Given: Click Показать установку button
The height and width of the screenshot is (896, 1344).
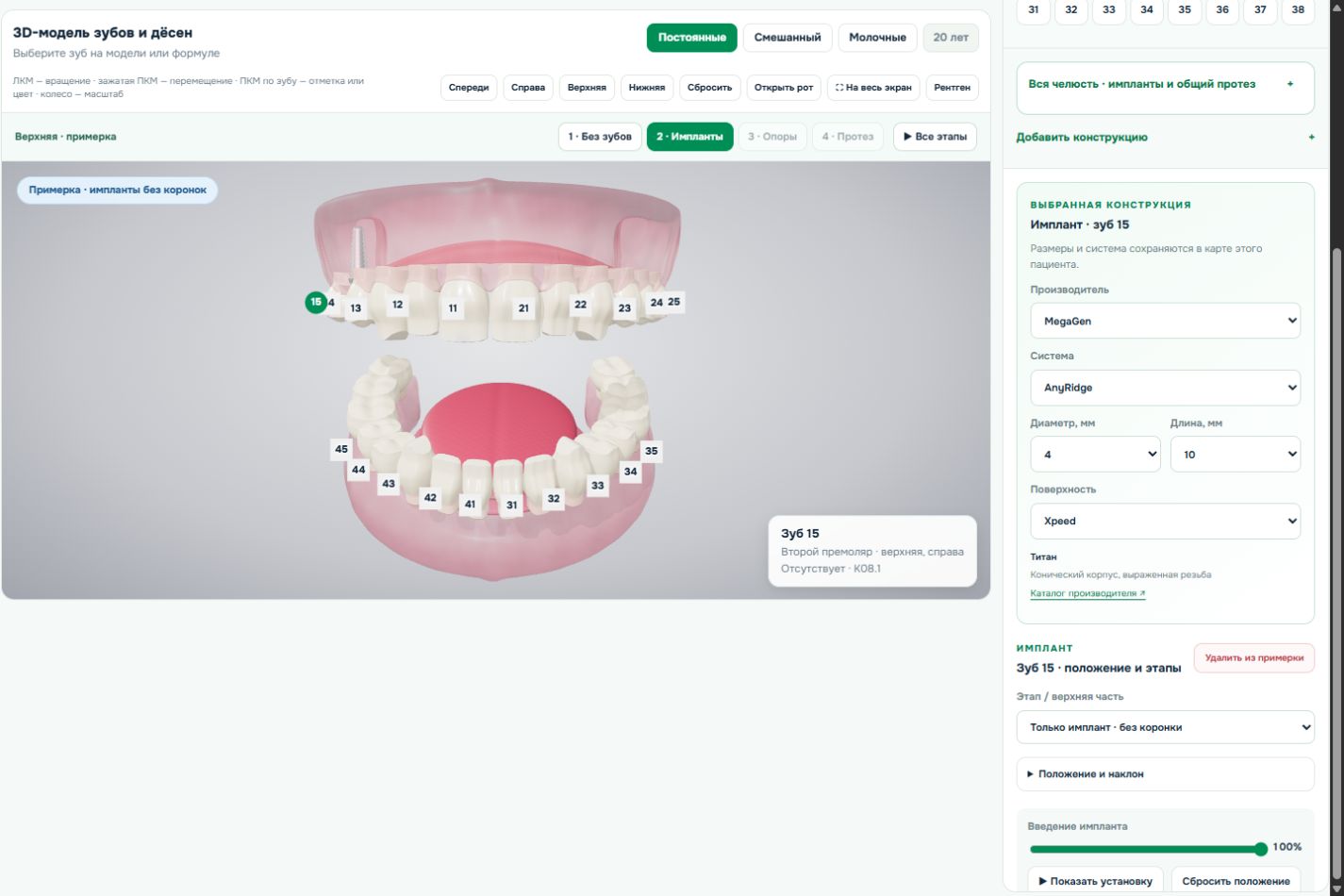Looking at the screenshot, I should coord(1095,881).
